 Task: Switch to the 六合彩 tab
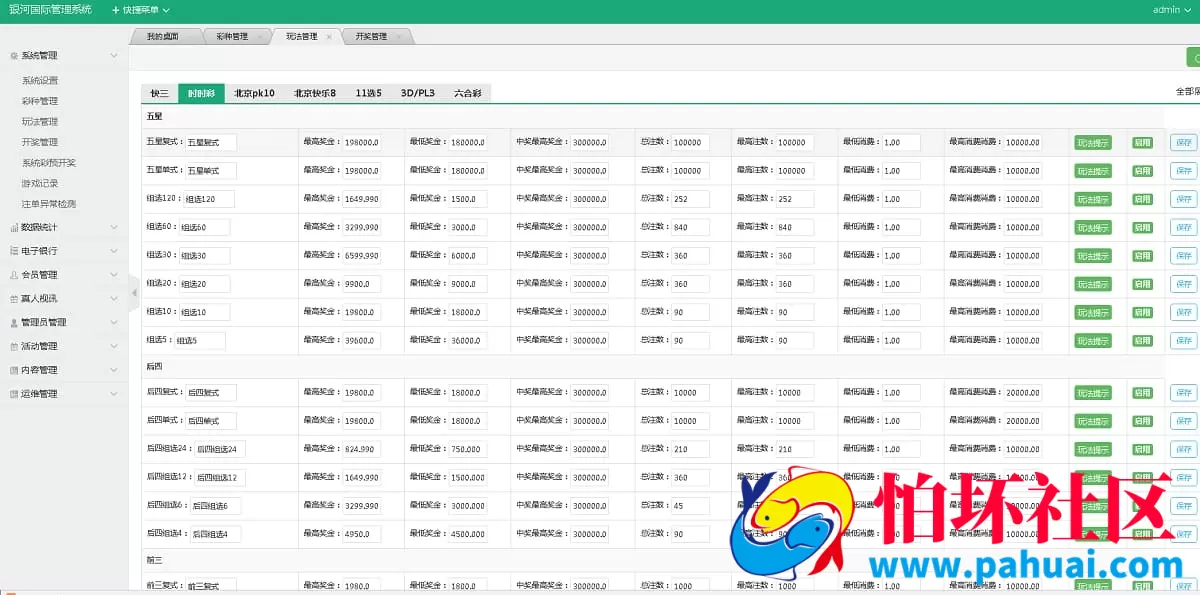[467, 93]
